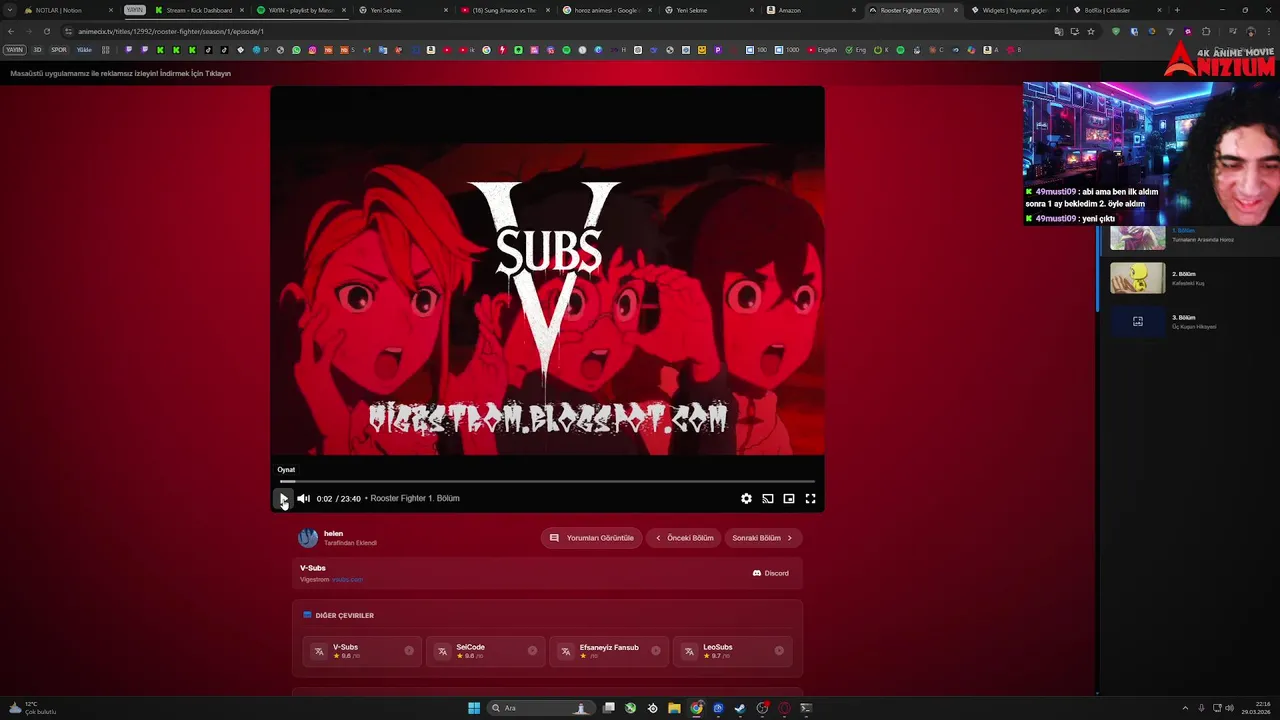
Task: Select the LeoSubs translation card
Action: (x=733, y=651)
